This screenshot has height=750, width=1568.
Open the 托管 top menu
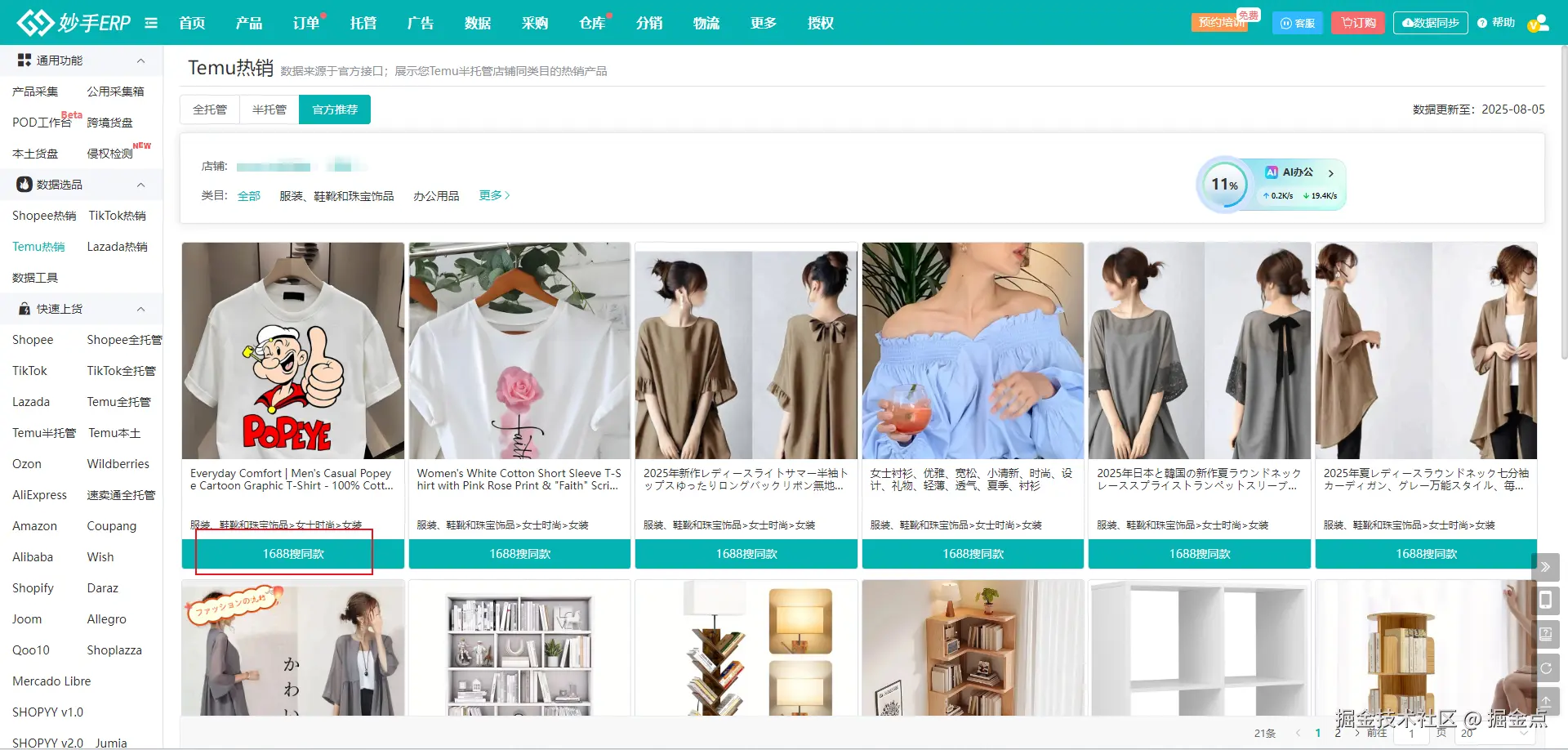[363, 23]
